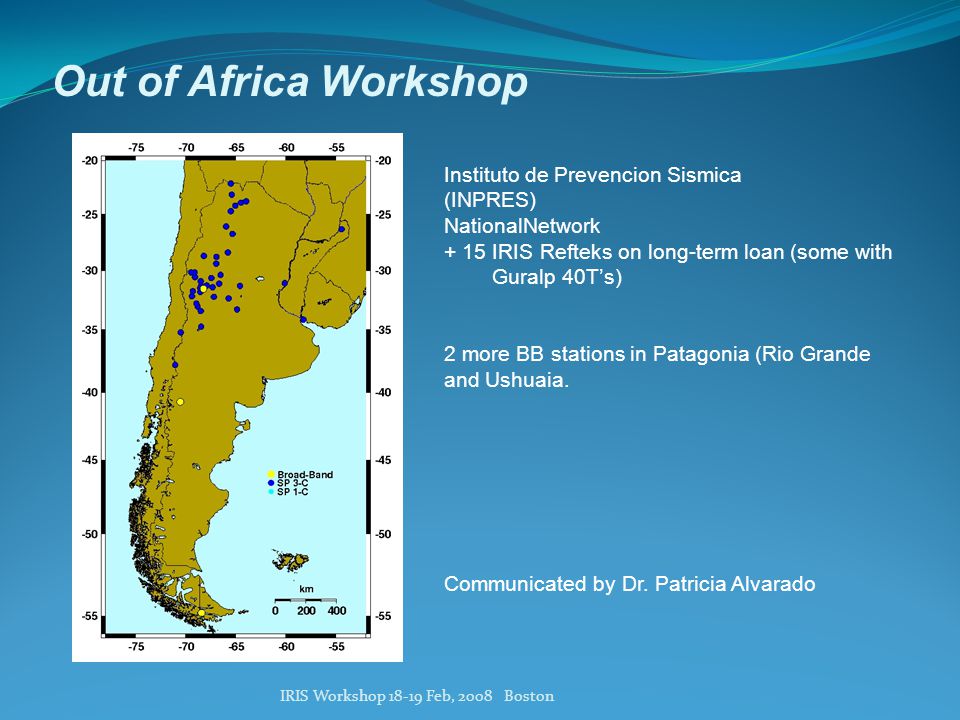Click "Communicated by Dr. Patricia Alvarado"
This screenshot has width=960, height=720.
pyautogui.click(x=629, y=583)
